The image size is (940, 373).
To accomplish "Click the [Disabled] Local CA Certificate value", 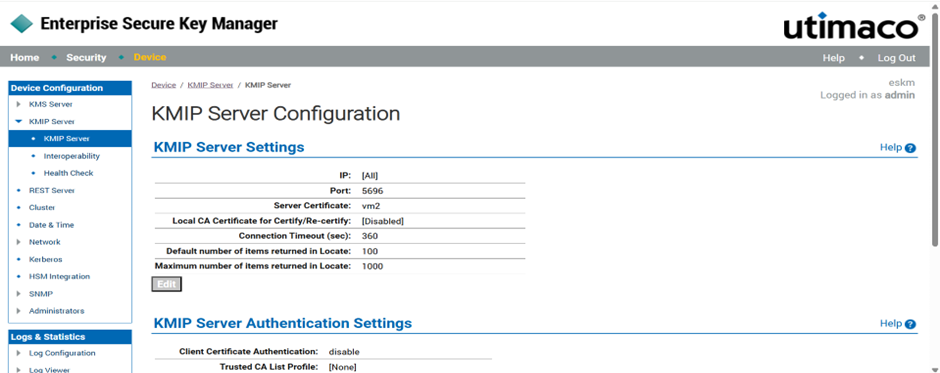I will click(x=382, y=221).
